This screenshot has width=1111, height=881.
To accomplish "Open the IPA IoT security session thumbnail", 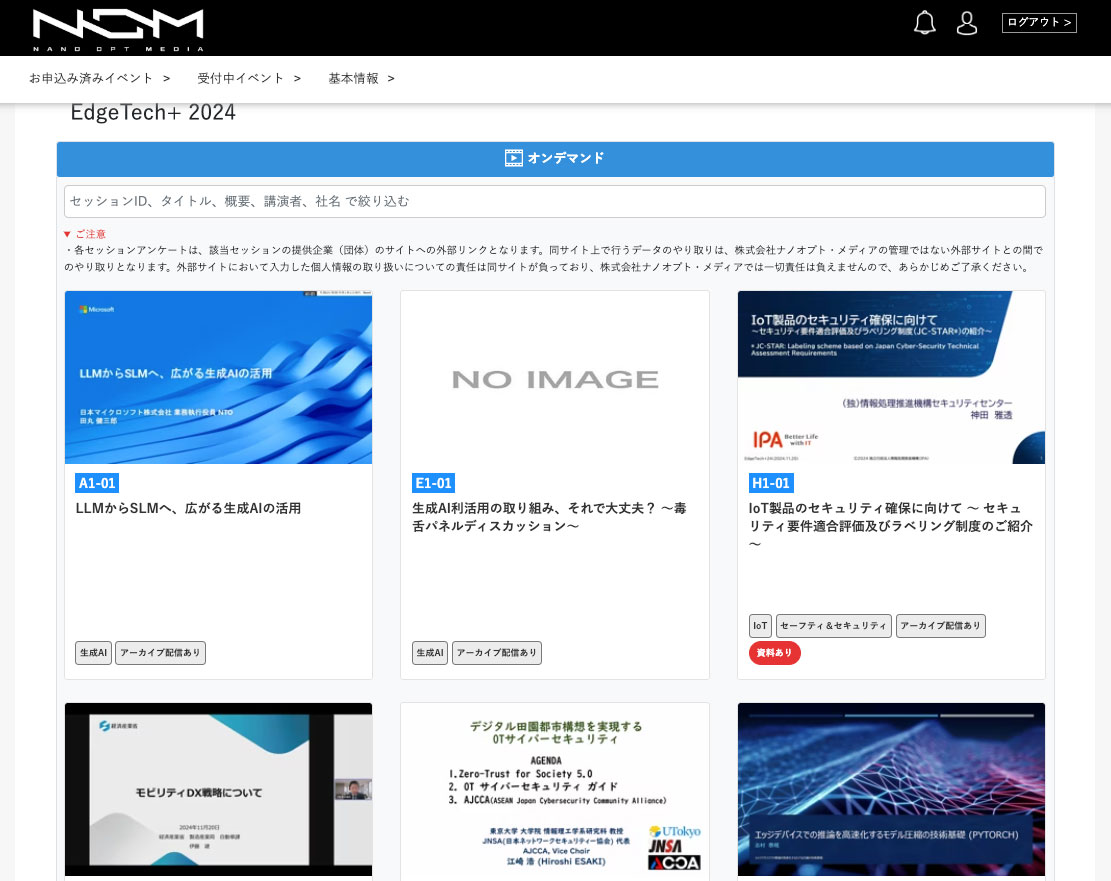I will click(x=891, y=377).
